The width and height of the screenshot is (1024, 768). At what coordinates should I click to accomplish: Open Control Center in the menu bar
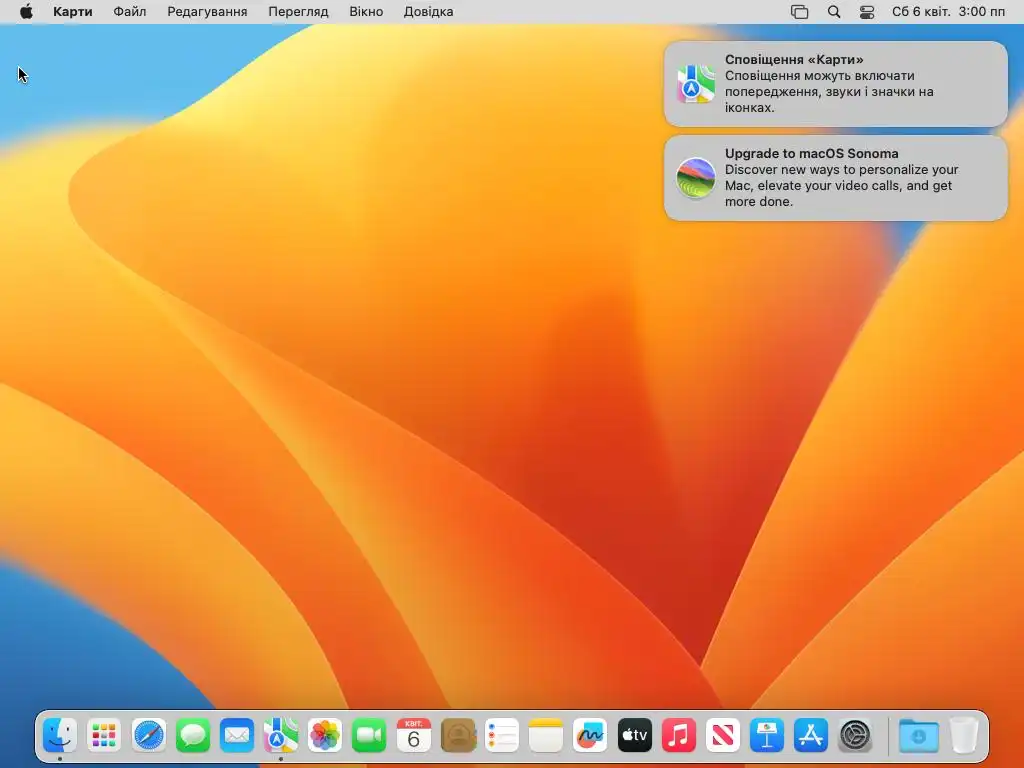coord(867,12)
